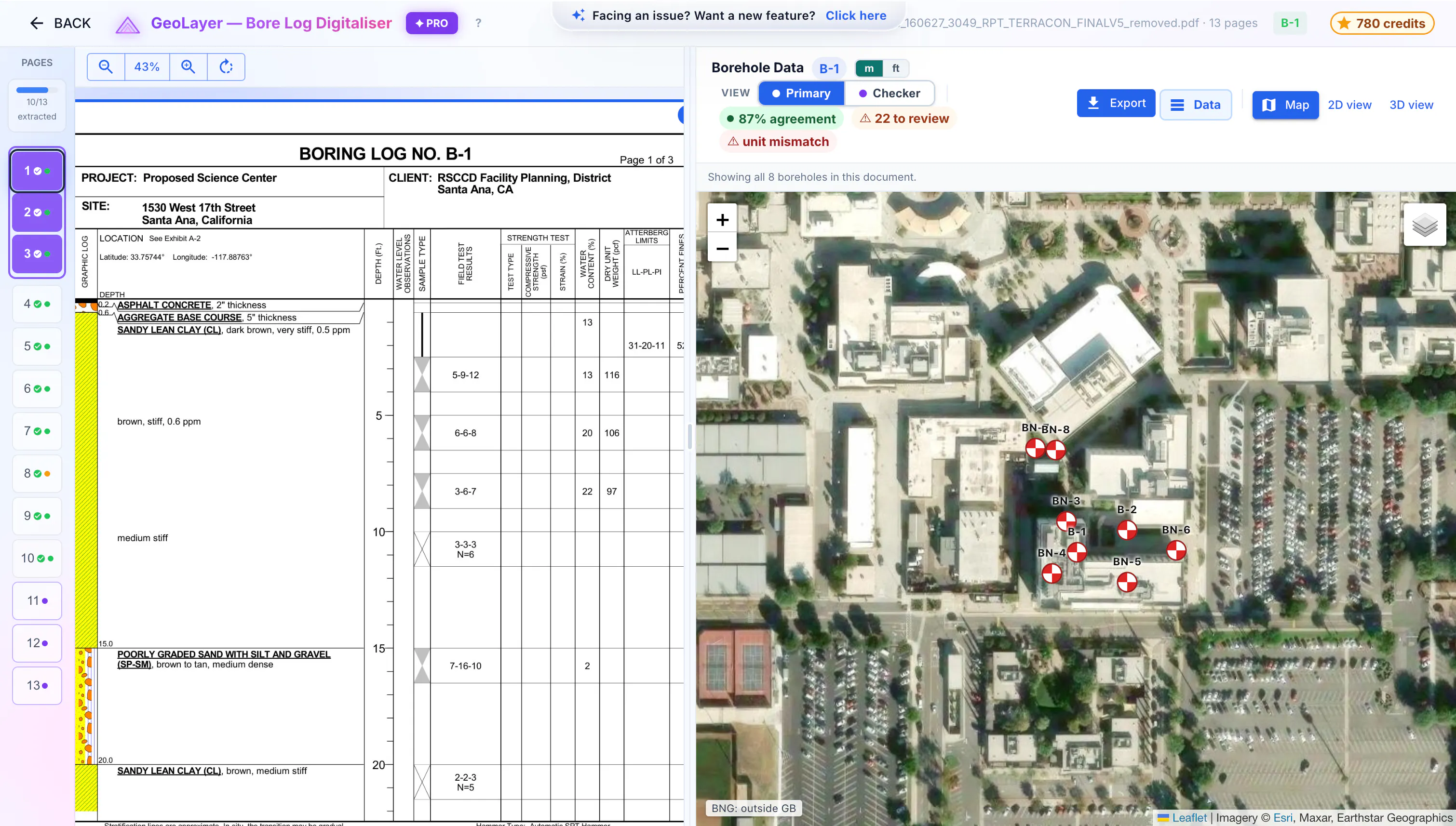
Task: Open page 12 in the sidebar
Action: pos(37,643)
